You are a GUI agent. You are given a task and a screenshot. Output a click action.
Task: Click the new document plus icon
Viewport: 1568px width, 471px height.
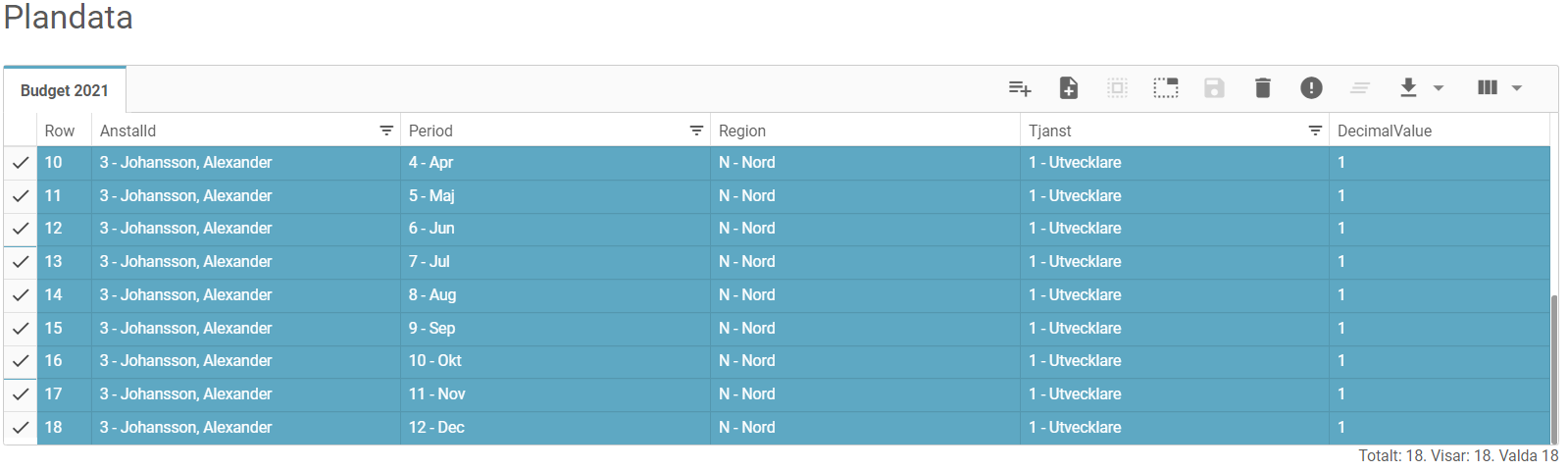coord(1069,88)
